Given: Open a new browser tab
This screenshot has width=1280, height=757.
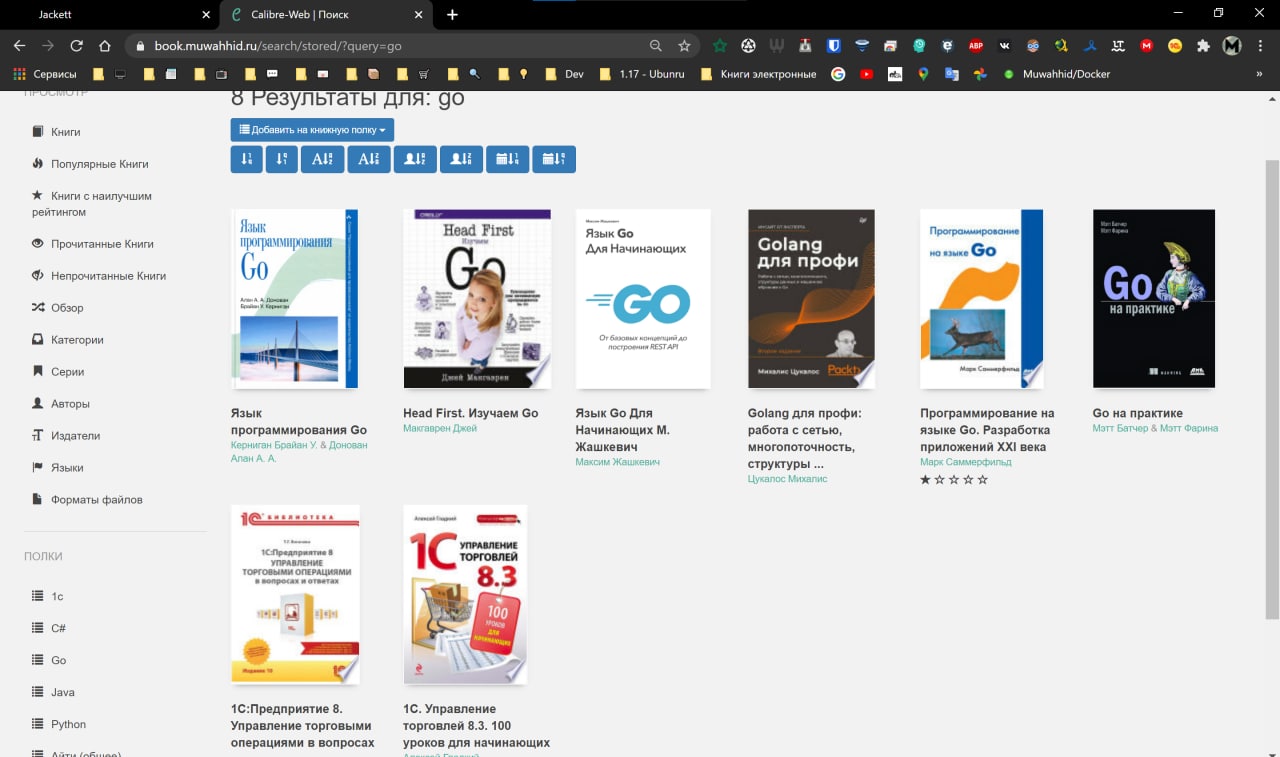Looking at the screenshot, I should coord(452,15).
